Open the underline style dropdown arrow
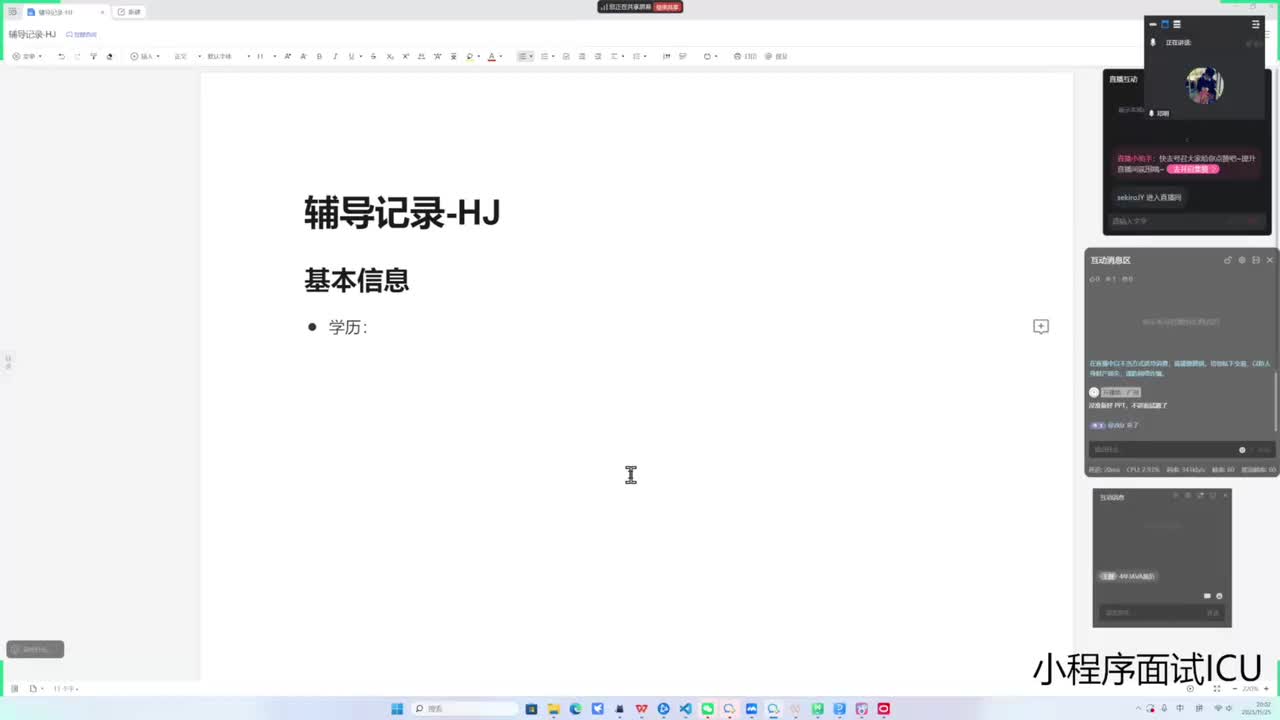The height and width of the screenshot is (720, 1280). pyautogui.click(x=361, y=56)
